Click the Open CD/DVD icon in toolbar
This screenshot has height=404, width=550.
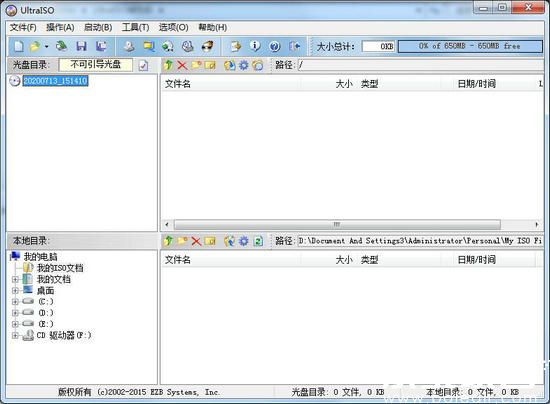coord(62,46)
